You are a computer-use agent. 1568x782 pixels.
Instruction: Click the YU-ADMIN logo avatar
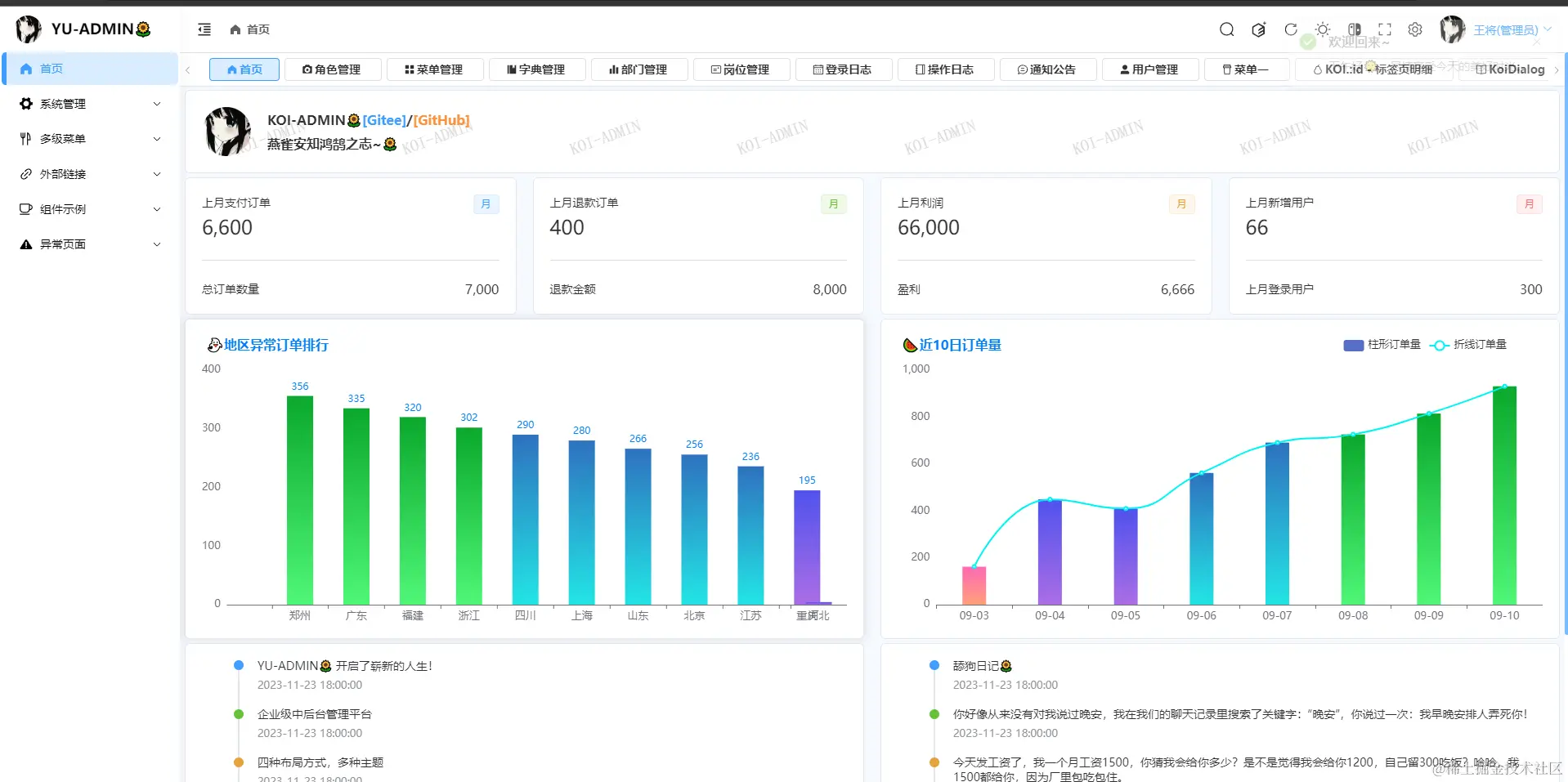point(29,29)
